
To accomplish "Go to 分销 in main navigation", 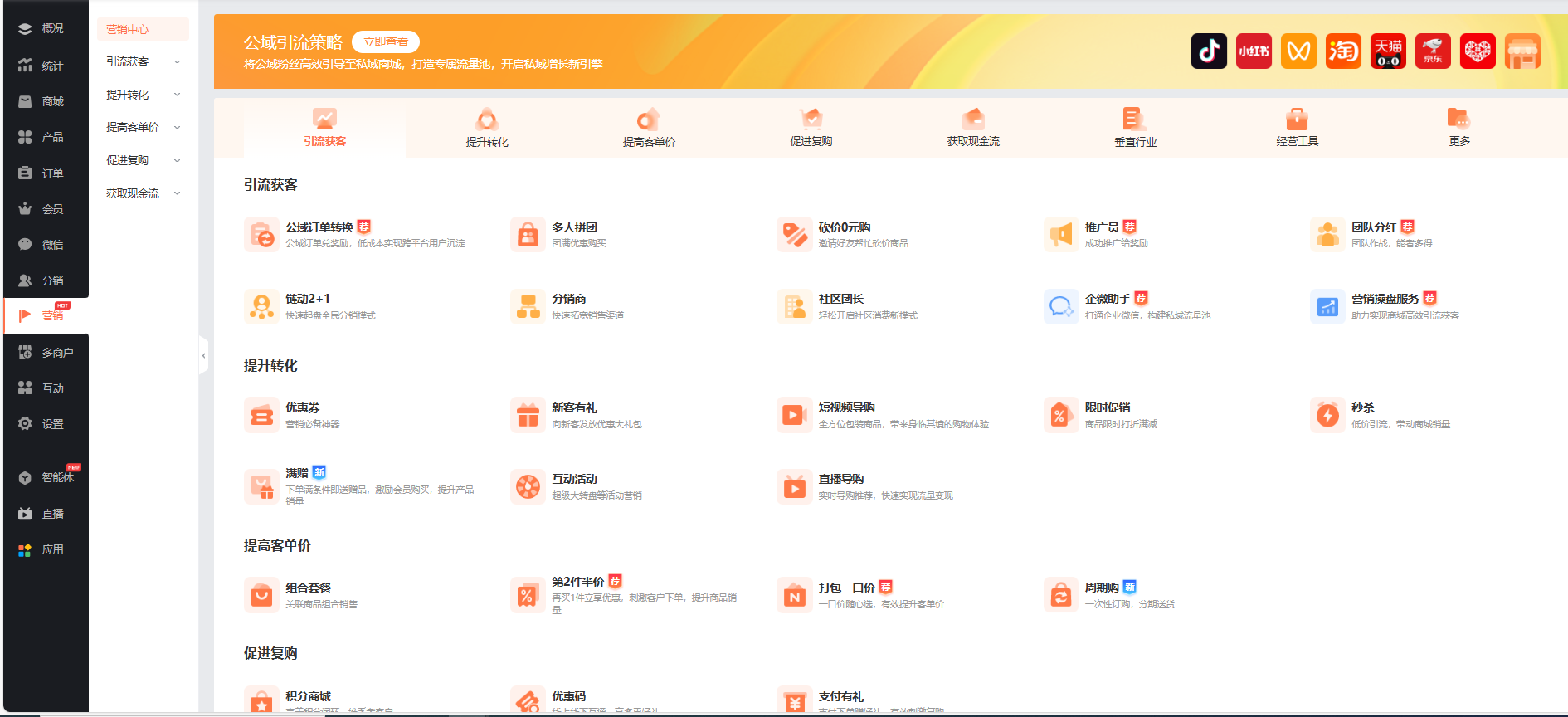I will (46, 280).
